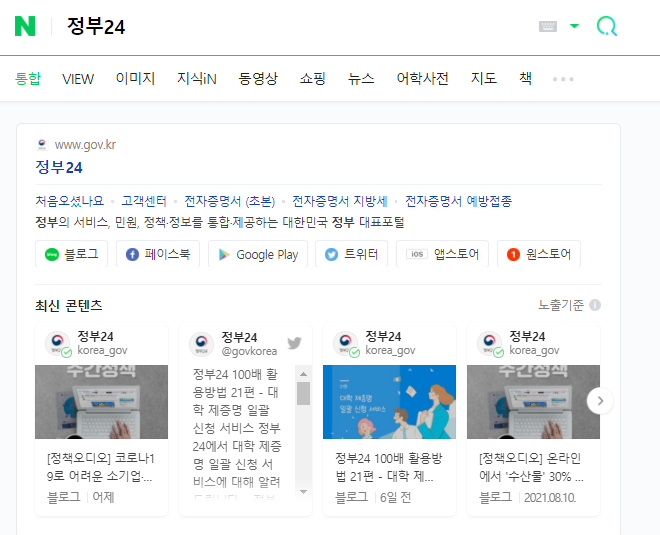Open the 고객센터 sublink

(144, 201)
